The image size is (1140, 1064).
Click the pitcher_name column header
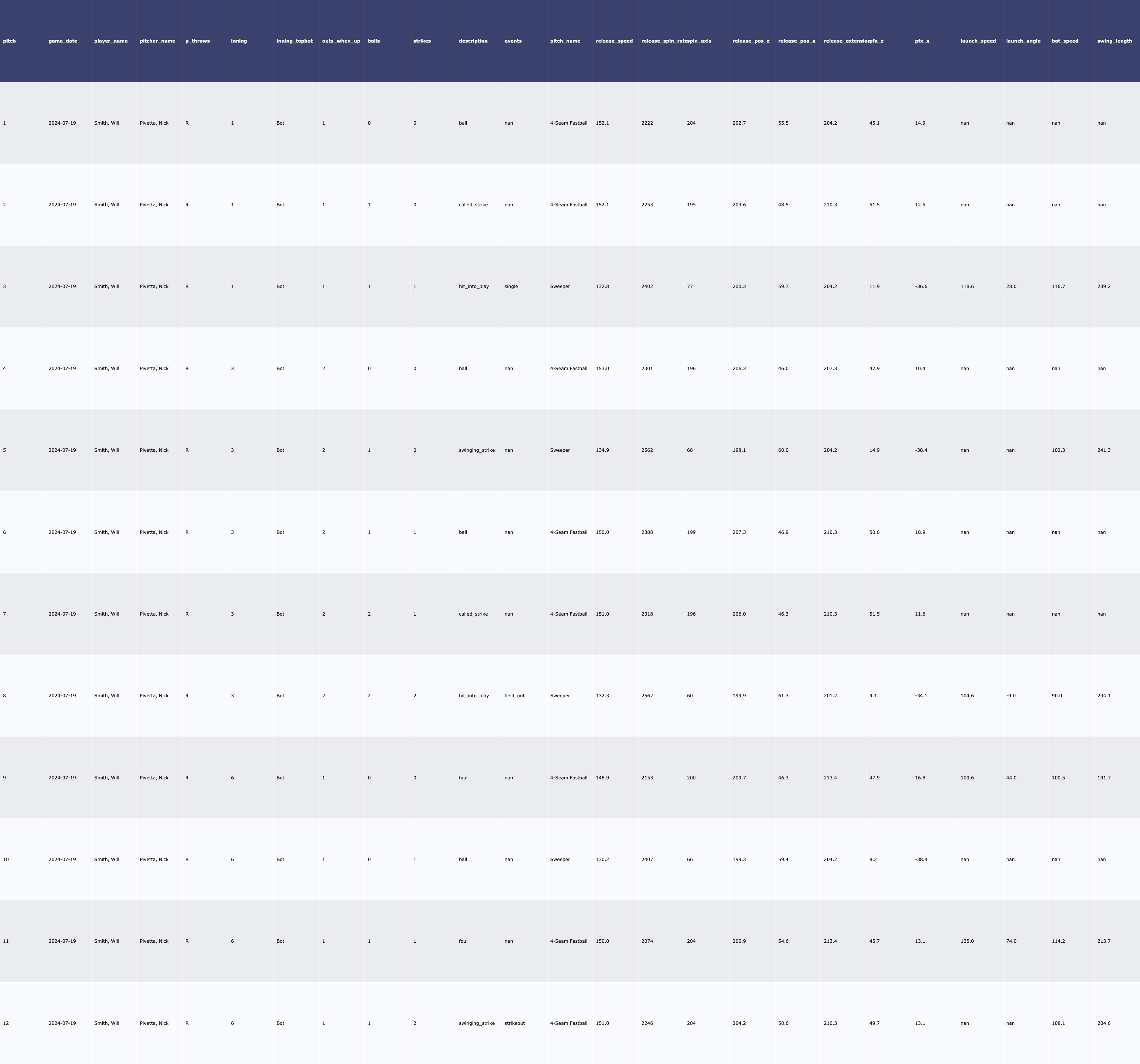tap(158, 41)
